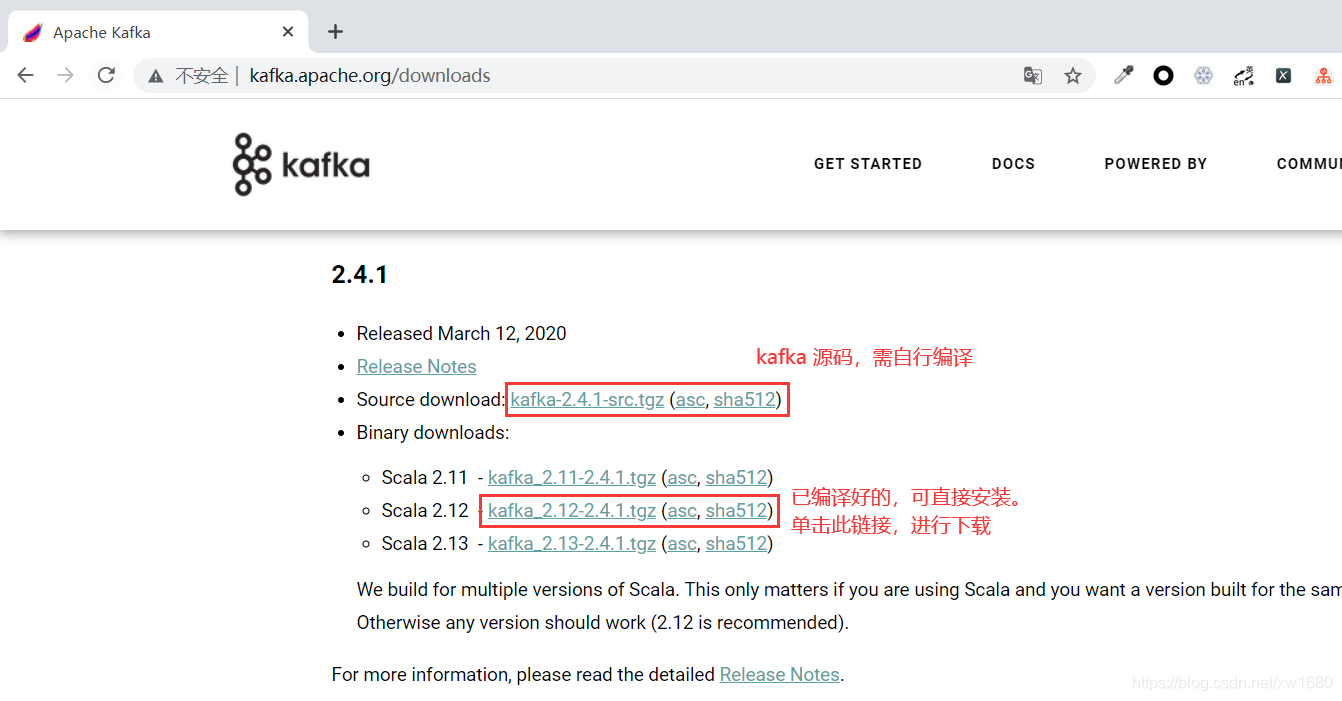Click the 2.4.1 version heading
1342x701 pixels.
(x=360, y=274)
